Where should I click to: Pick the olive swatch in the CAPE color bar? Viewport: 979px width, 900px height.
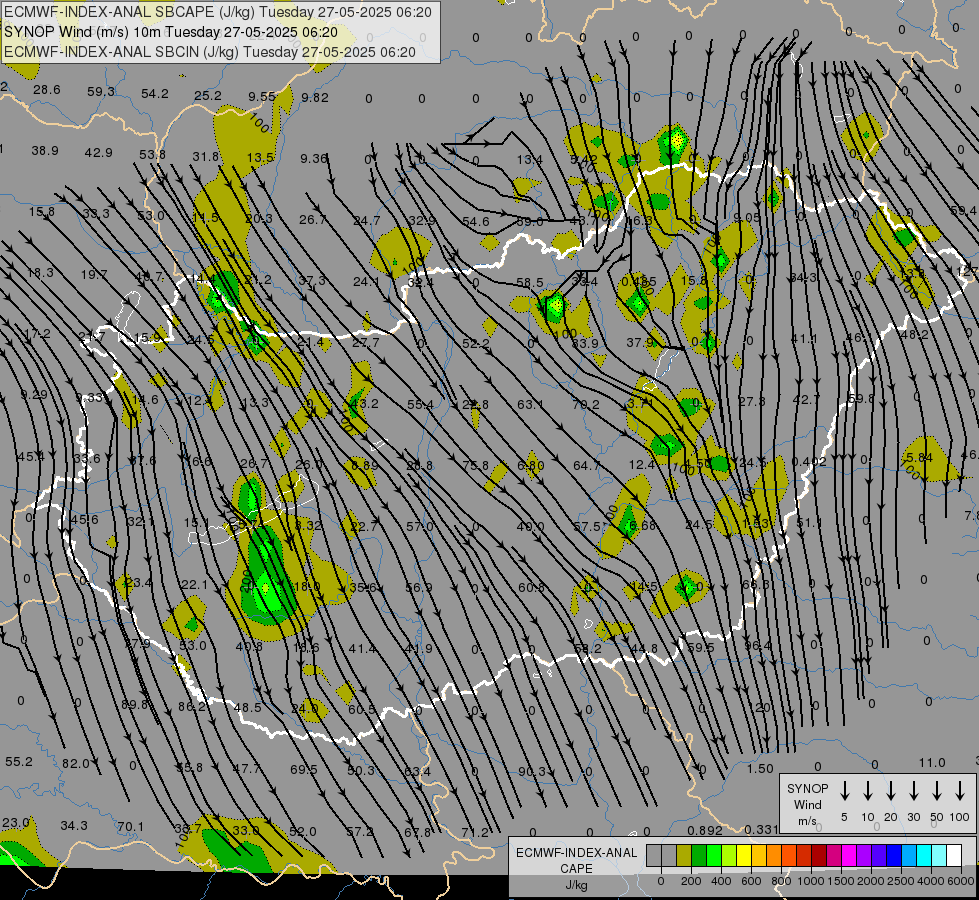coord(684,856)
